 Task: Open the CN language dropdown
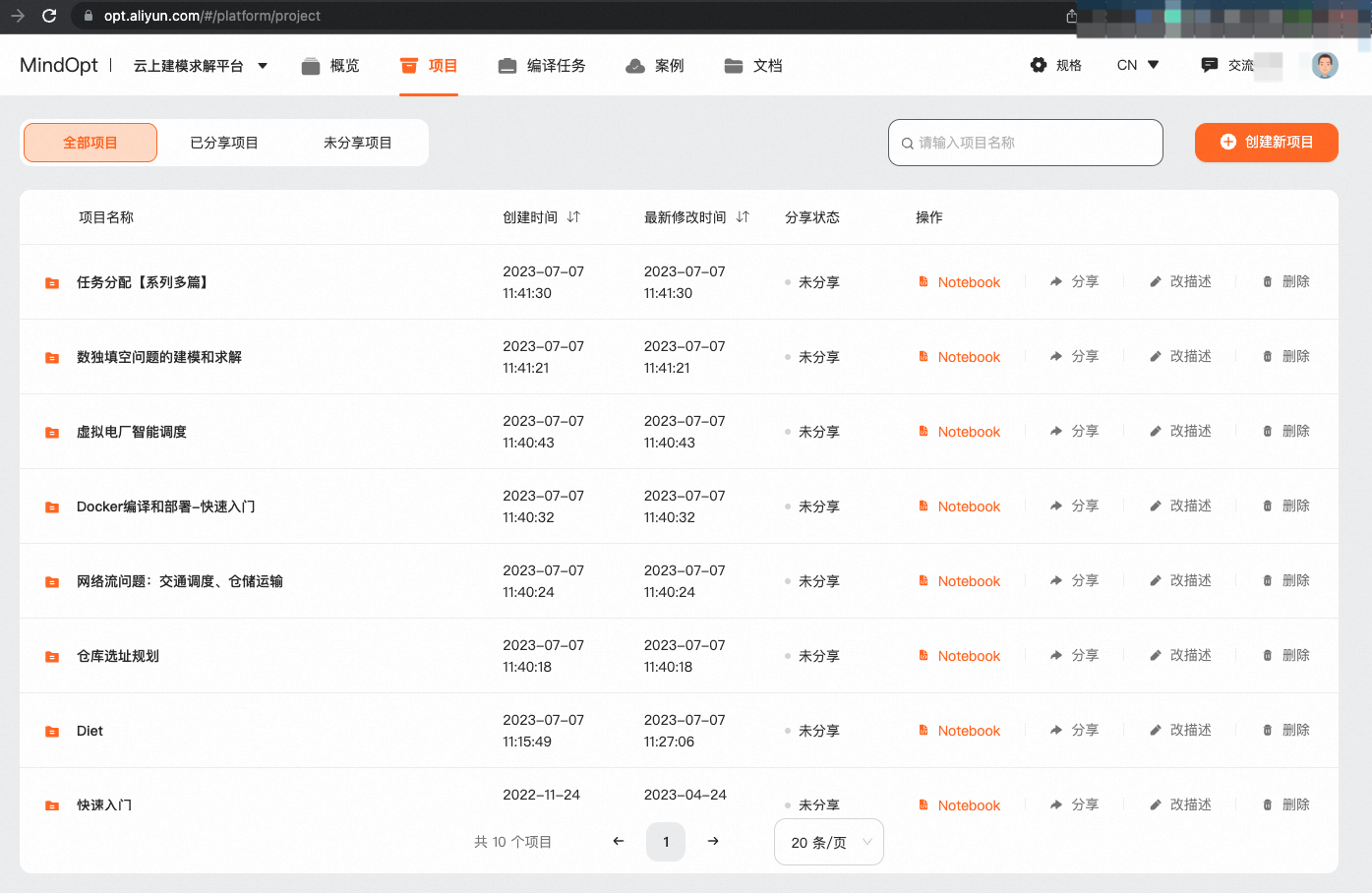click(1138, 65)
